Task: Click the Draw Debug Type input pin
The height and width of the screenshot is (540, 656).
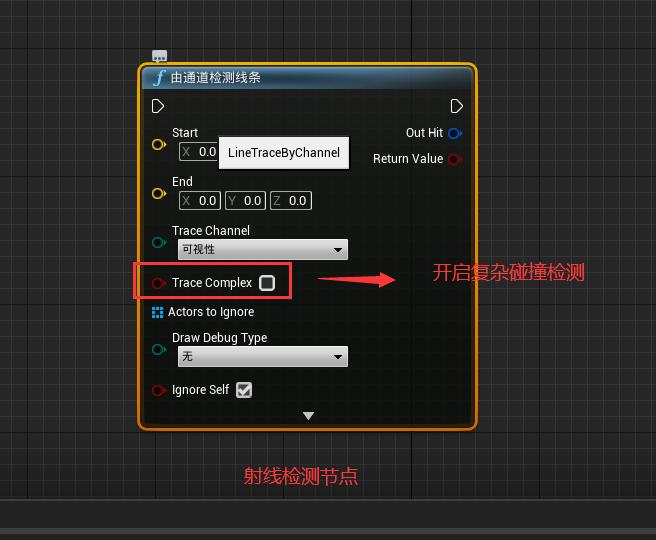Action: (x=158, y=349)
